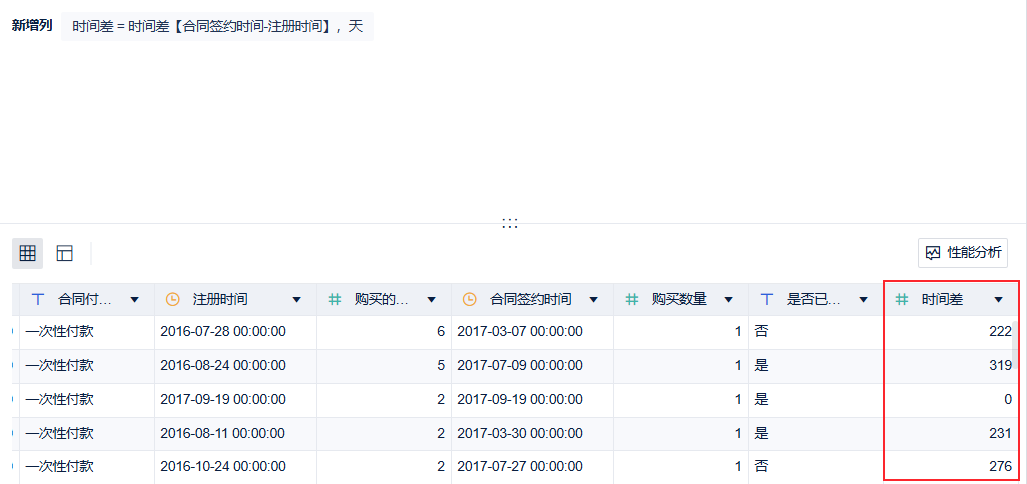Select the 2017-09-19 注册时间 cell
Viewport: 1027px width, 484px height.
pyautogui.click(x=223, y=400)
